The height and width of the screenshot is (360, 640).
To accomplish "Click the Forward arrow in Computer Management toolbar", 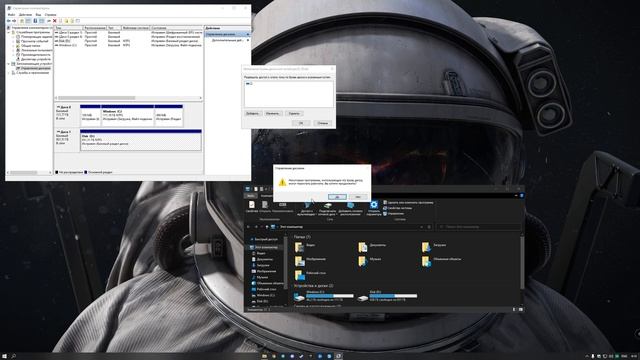I will pos(14,21).
